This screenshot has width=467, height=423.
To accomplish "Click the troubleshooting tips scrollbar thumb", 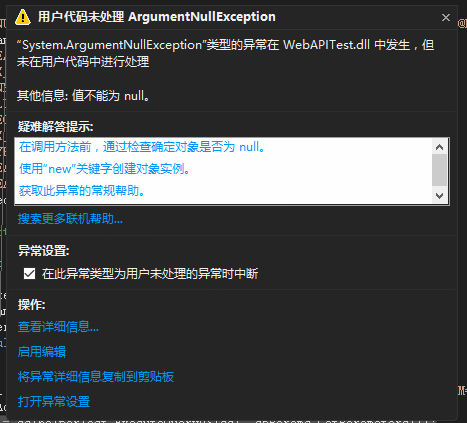I will [x=439, y=170].
